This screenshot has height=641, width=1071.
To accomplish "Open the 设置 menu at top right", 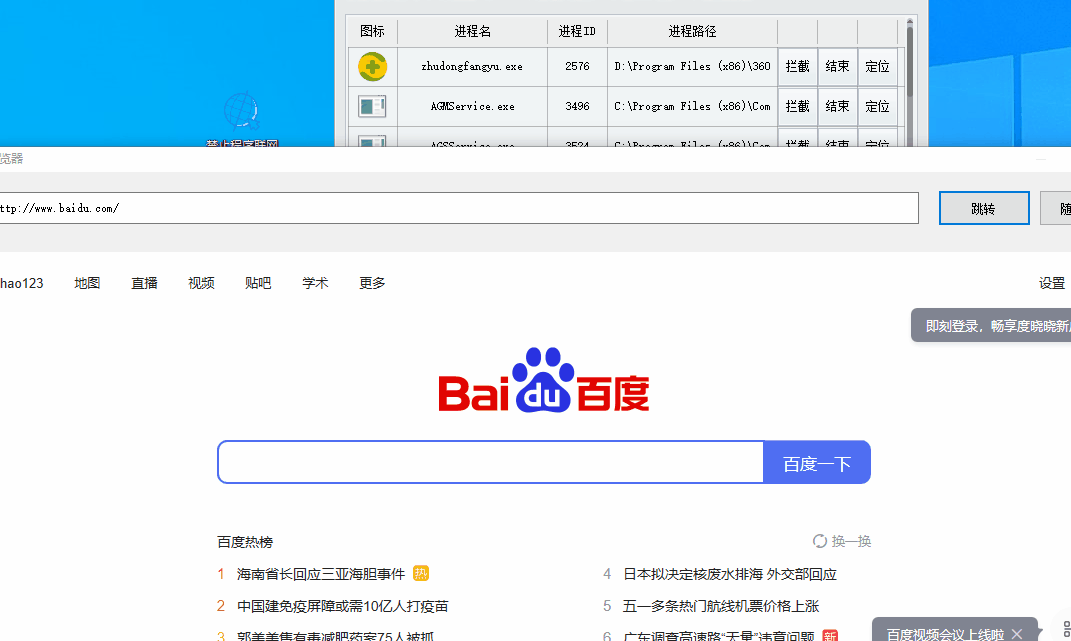I will [x=1052, y=283].
